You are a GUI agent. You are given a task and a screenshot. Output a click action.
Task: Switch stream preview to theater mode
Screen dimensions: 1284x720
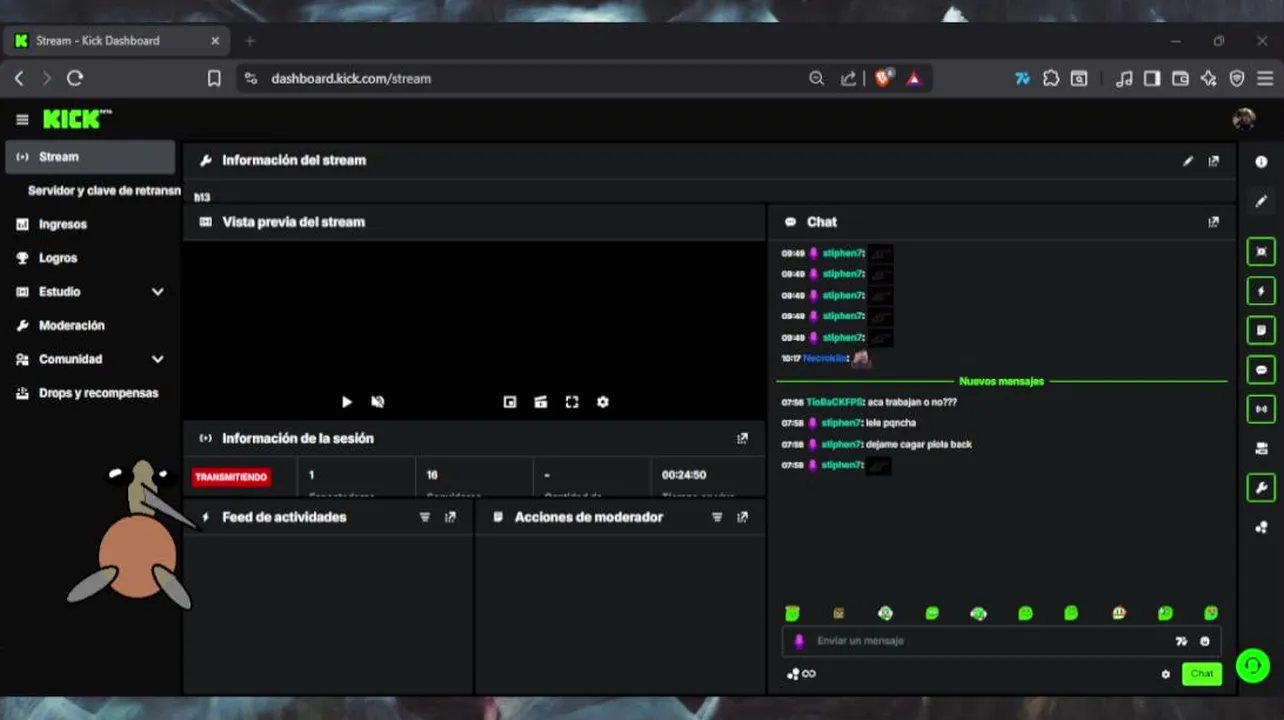pos(541,402)
